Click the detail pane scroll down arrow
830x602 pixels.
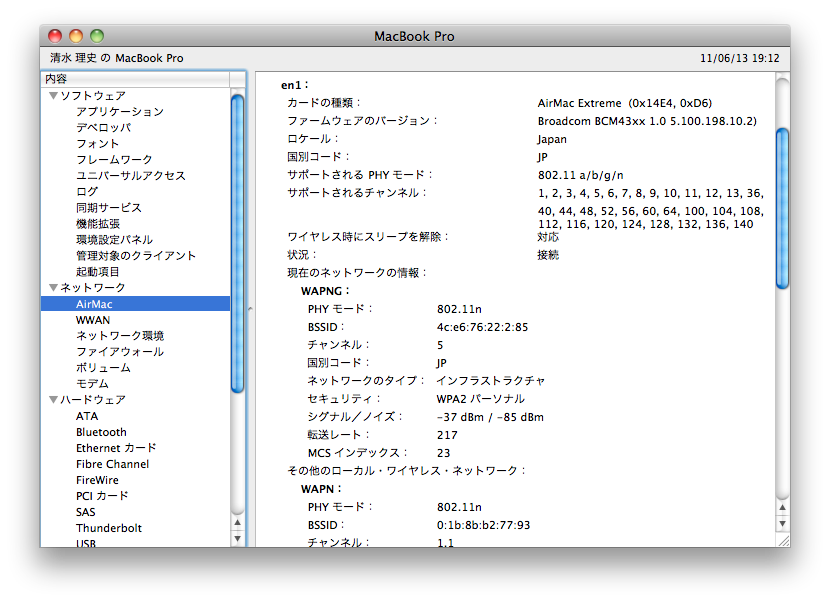(x=782, y=524)
